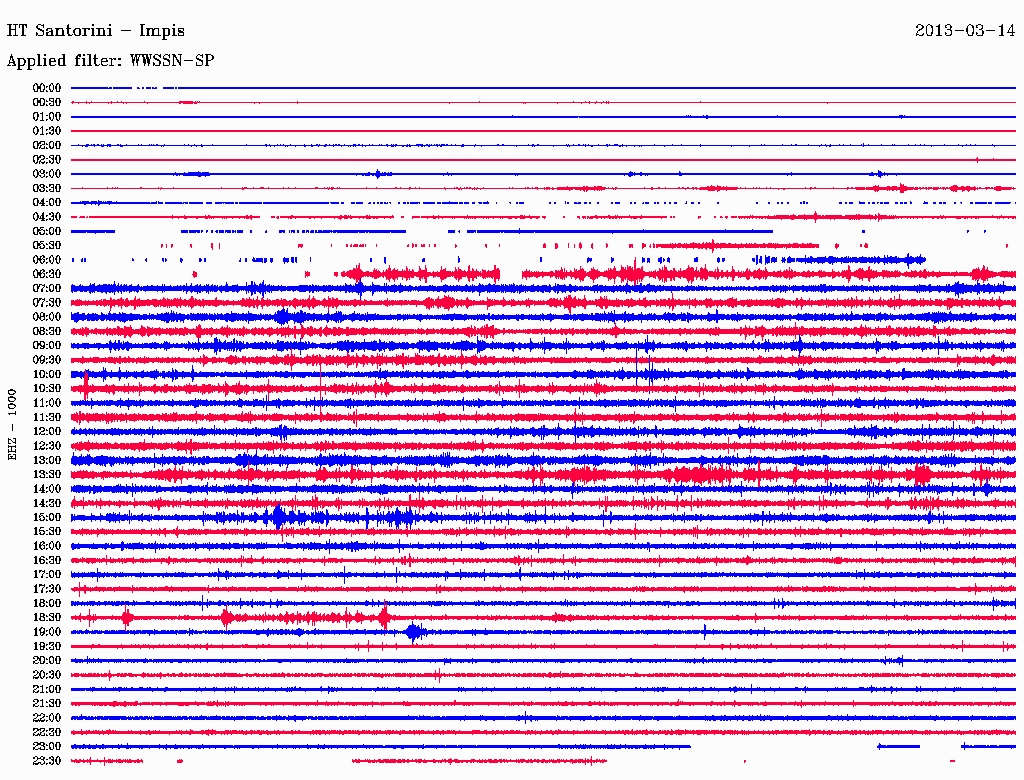Image resolution: width=1024 pixels, height=780 pixels.
Task: Select the 04:00 time label
Action: (47, 203)
